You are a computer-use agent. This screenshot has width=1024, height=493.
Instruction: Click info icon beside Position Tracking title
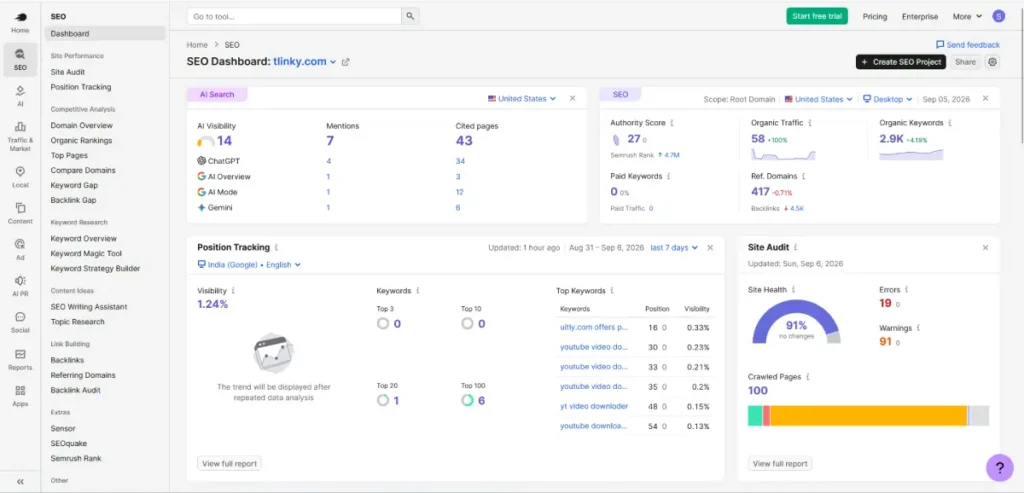coord(276,247)
